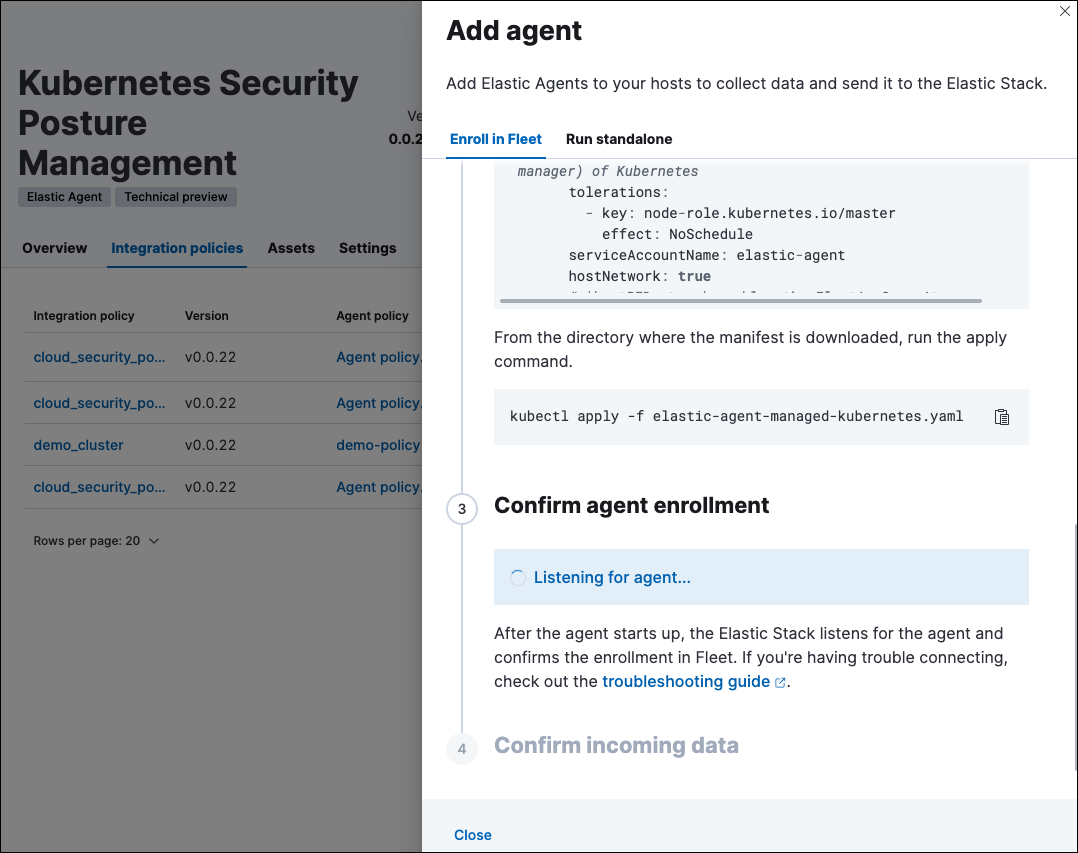The height and width of the screenshot is (853, 1078).
Task: Click the grayed step 4 circle indicator
Action: (461, 748)
